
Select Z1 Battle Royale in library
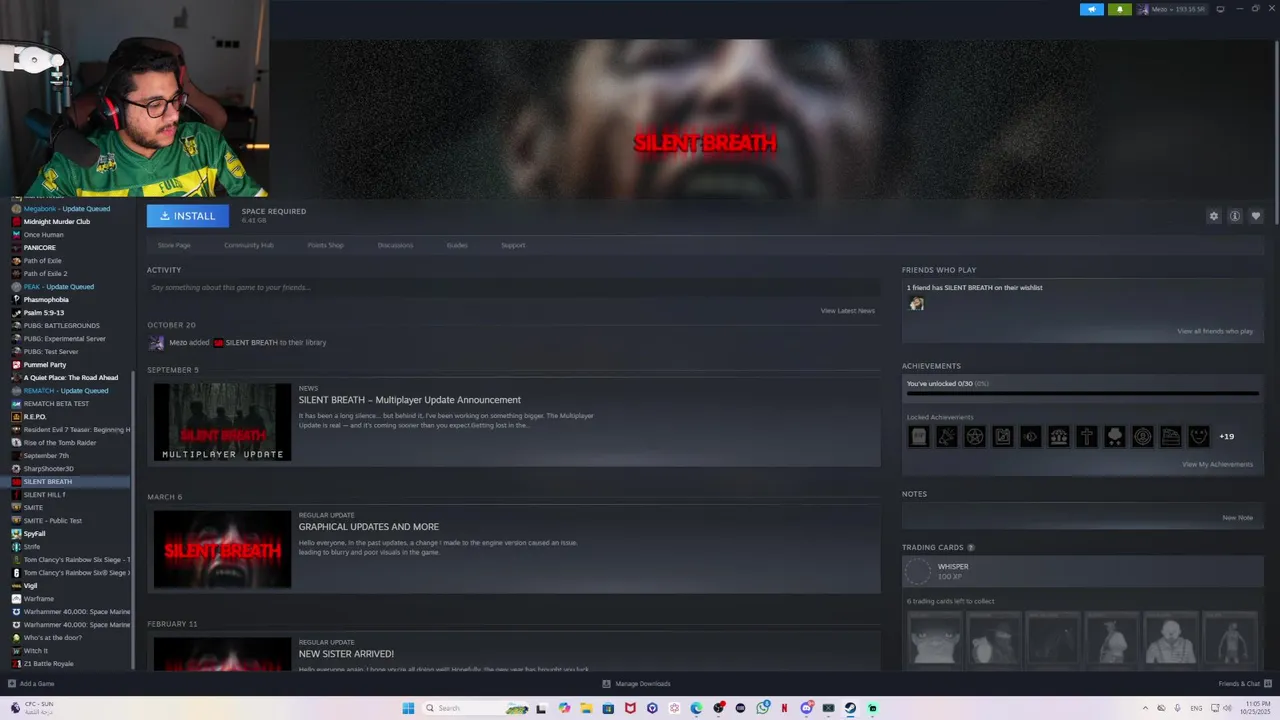(x=49, y=664)
